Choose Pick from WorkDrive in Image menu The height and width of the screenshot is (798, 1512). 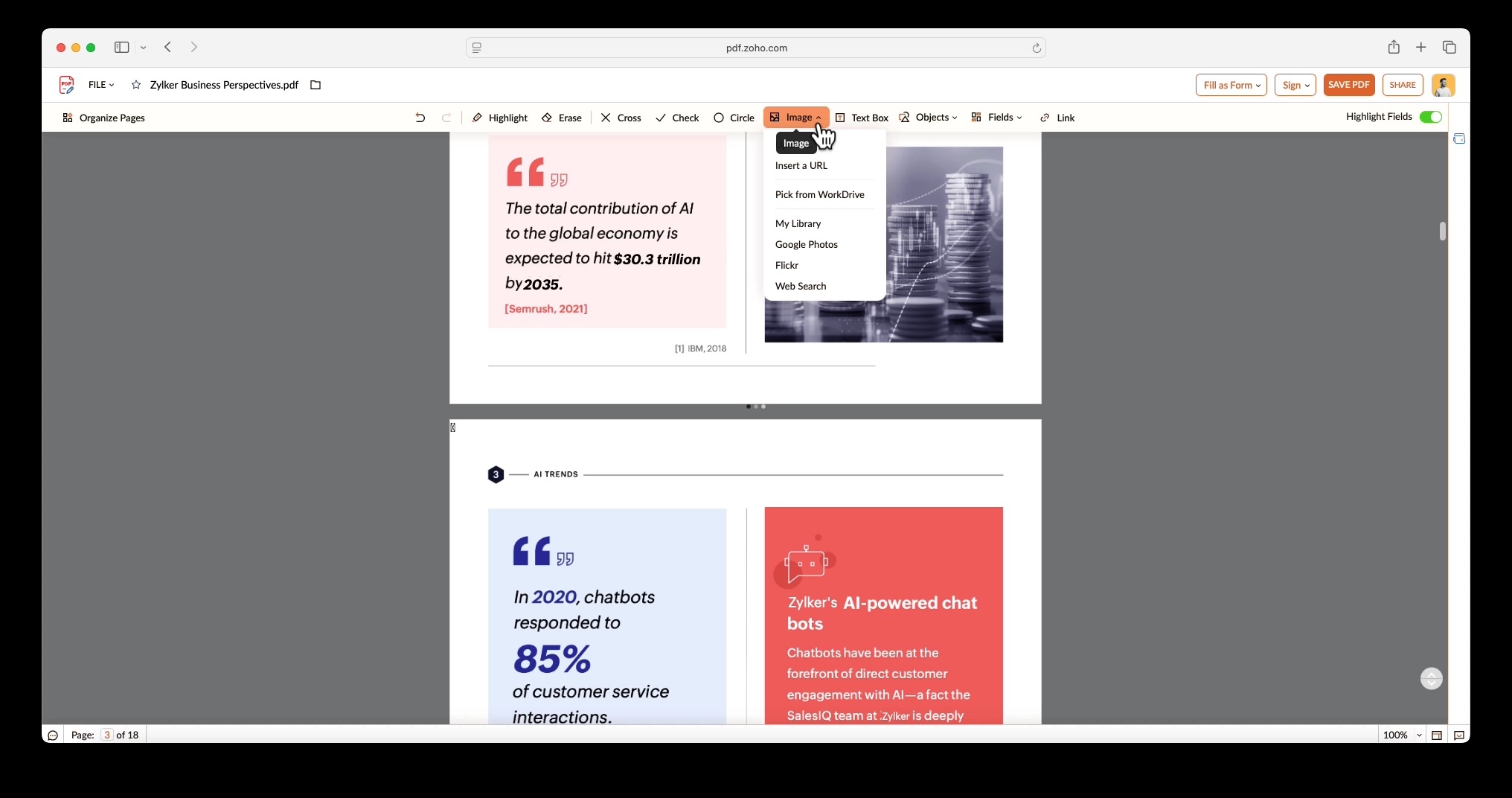coord(819,194)
